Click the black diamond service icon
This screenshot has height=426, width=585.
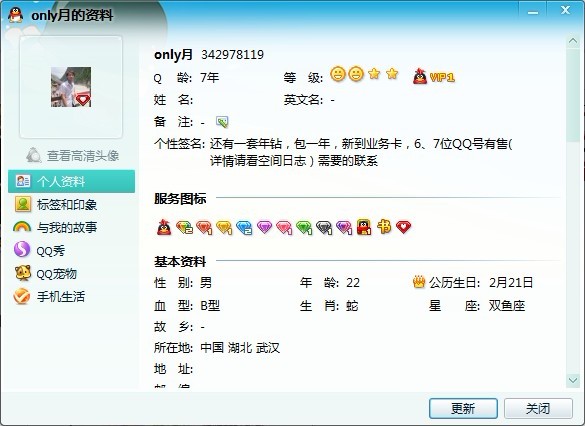(x=324, y=227)
